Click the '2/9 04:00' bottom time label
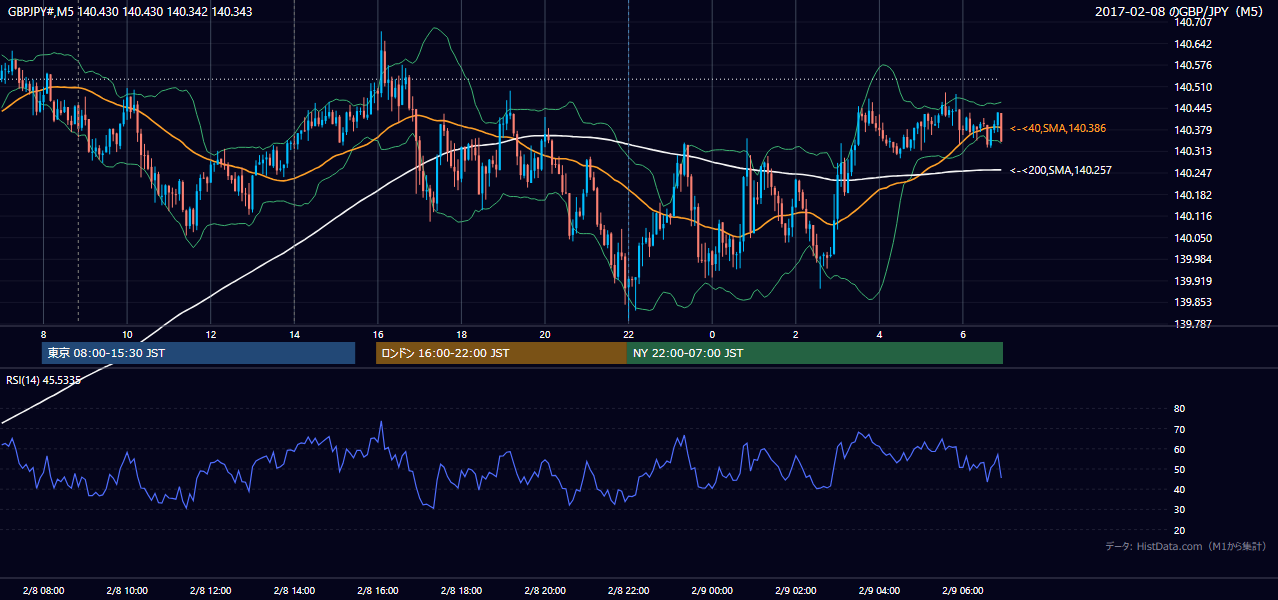The width and height of the screenshot is (1278, 600). tap(879, 591)
